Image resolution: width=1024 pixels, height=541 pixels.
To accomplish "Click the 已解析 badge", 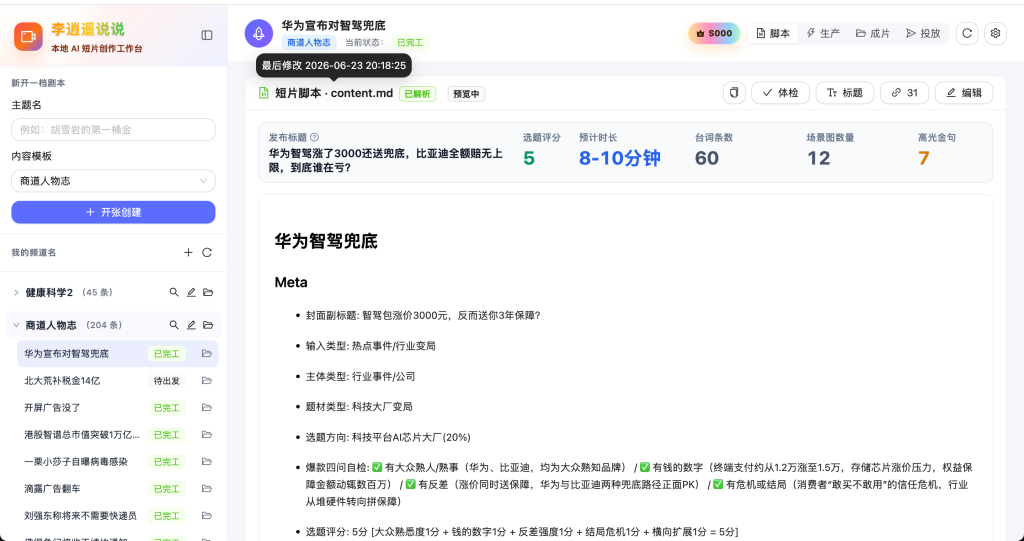I will (x=417, y=93).
